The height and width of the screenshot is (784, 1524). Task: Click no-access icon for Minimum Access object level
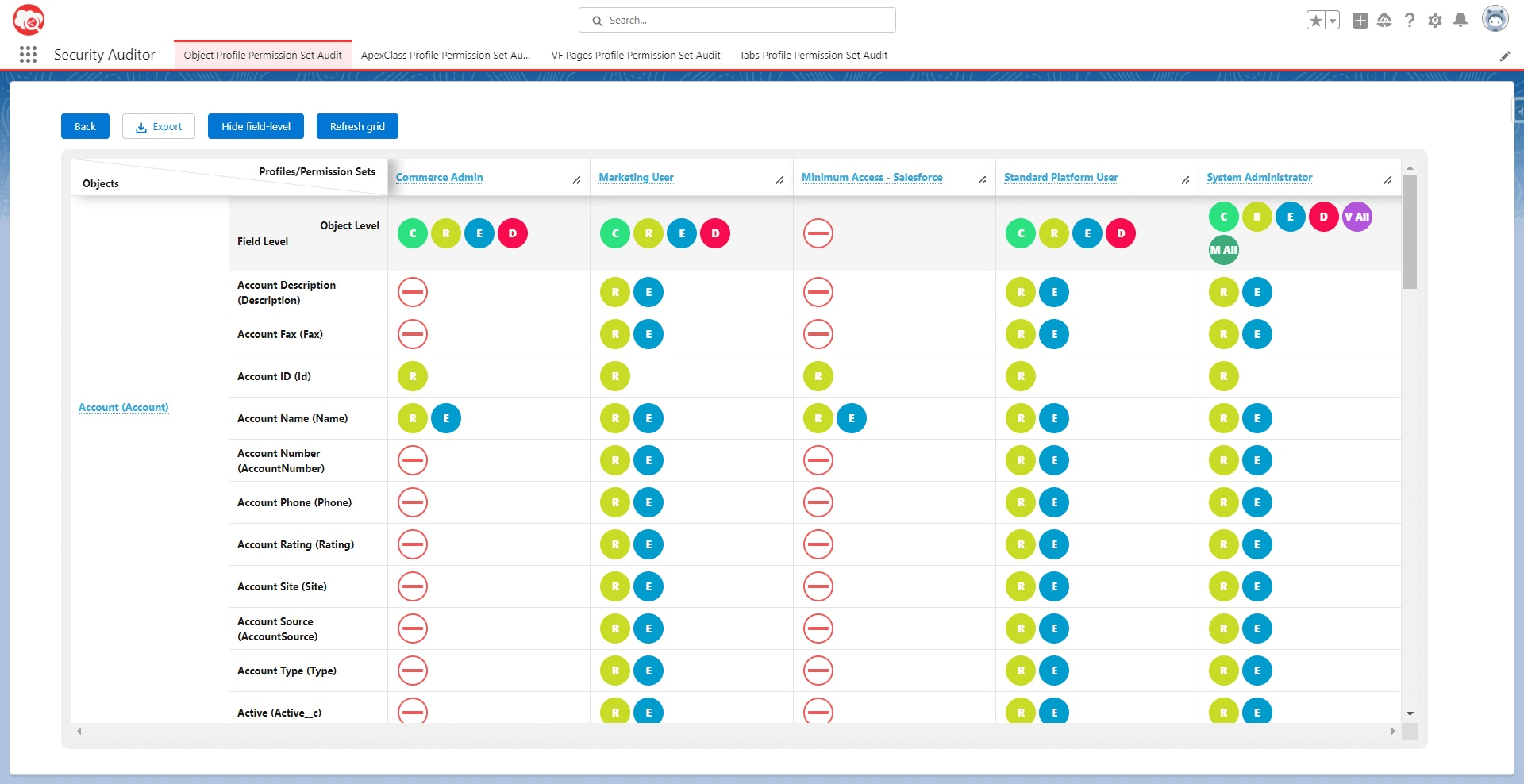[818, 233]
